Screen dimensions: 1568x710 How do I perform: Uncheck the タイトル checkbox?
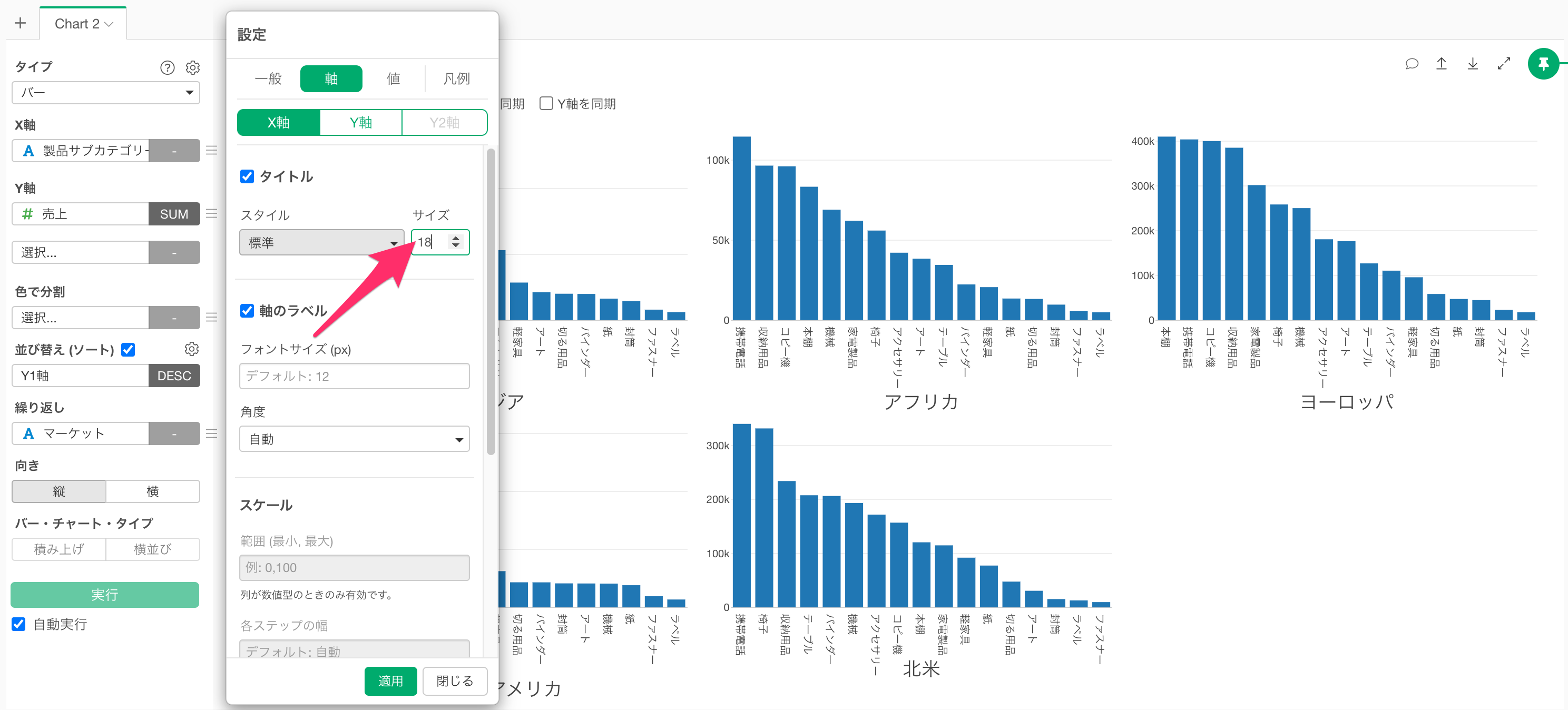[x=247, y=176]
